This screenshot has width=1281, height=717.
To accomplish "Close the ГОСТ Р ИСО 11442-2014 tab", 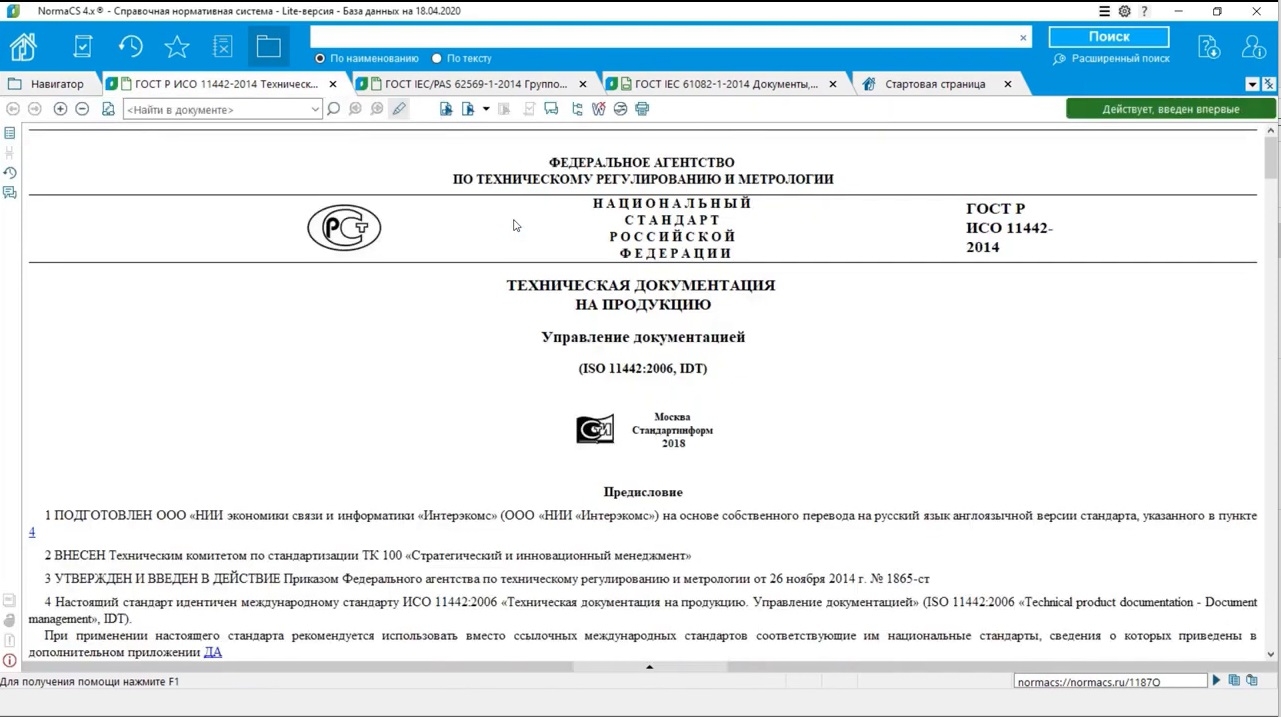I will (x=333, y=84).
